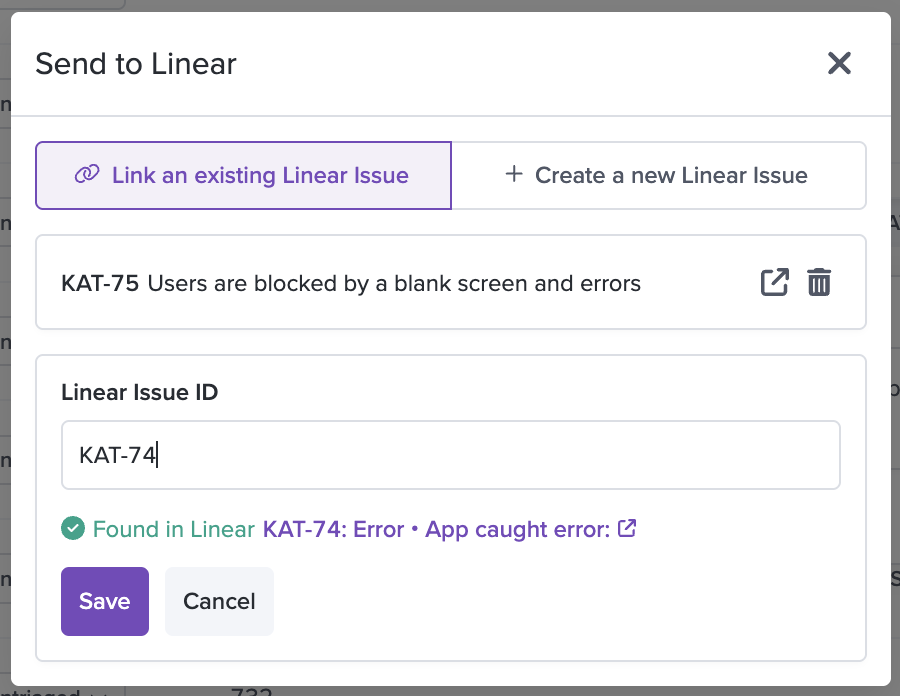Image resolution: width=900 pixels, height=696 pixels.
Task: Click the green 'Found in Linear' text
Action: coord(174,529)
